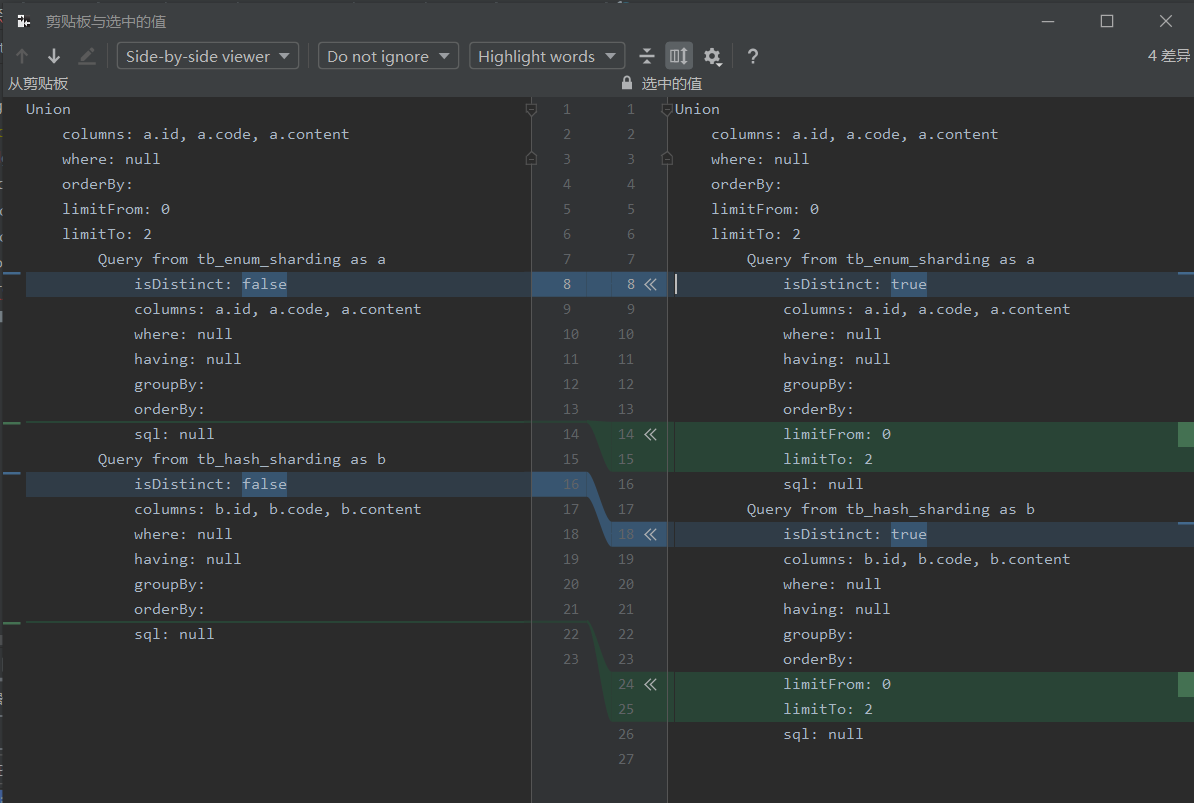Open the Do not ignore dropdown
Viewport: 1194px width, 803px height.
(388, 56)
